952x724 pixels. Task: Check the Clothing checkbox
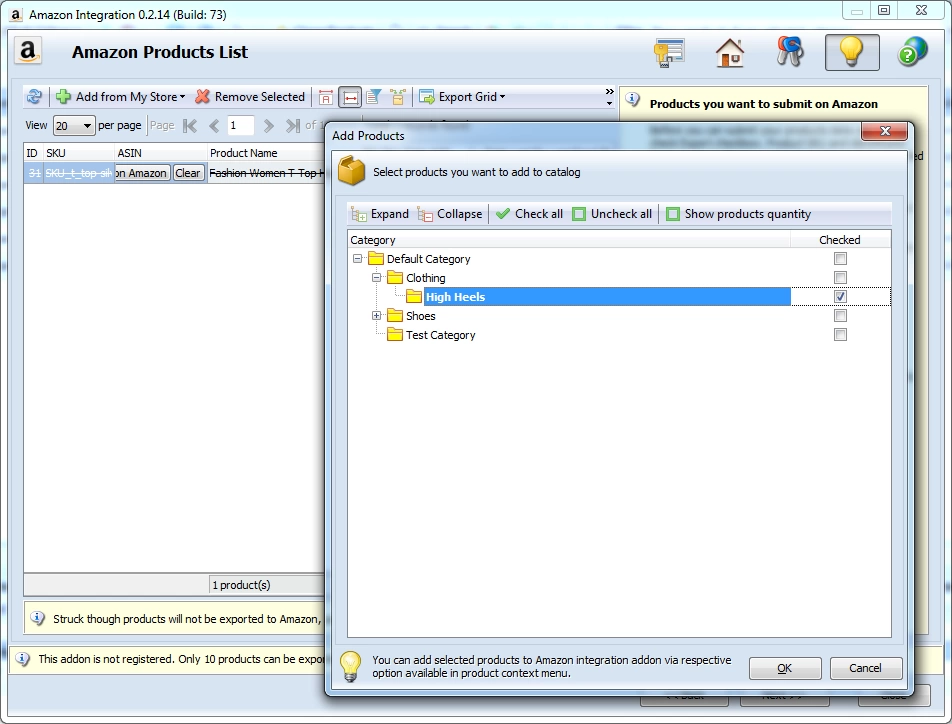(x=840, y=278)
